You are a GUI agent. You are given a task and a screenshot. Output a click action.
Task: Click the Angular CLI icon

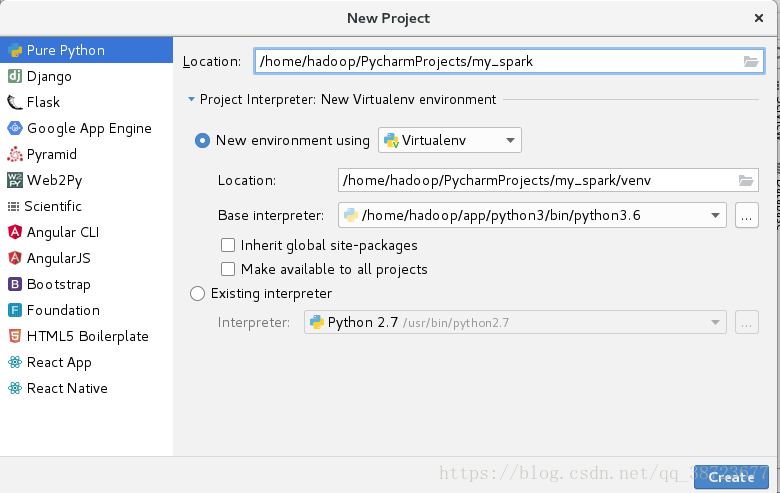click(15, 232)
